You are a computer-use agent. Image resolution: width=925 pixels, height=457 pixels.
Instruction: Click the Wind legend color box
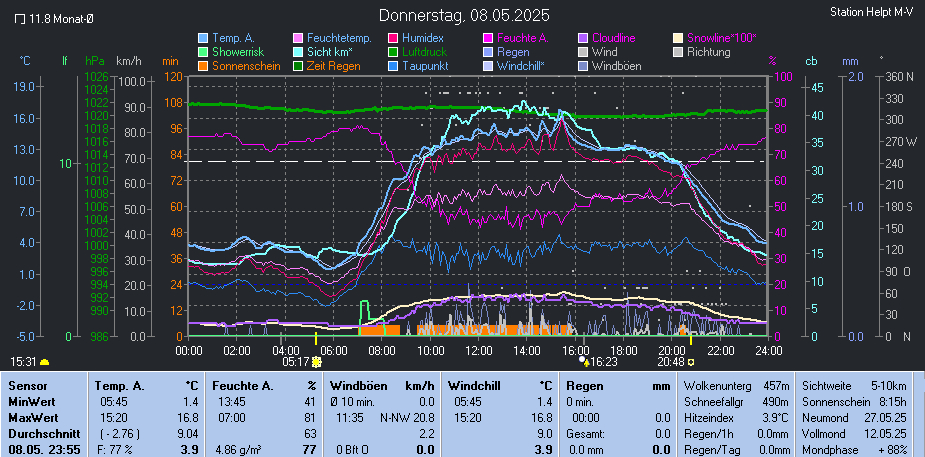coord(583,52)
